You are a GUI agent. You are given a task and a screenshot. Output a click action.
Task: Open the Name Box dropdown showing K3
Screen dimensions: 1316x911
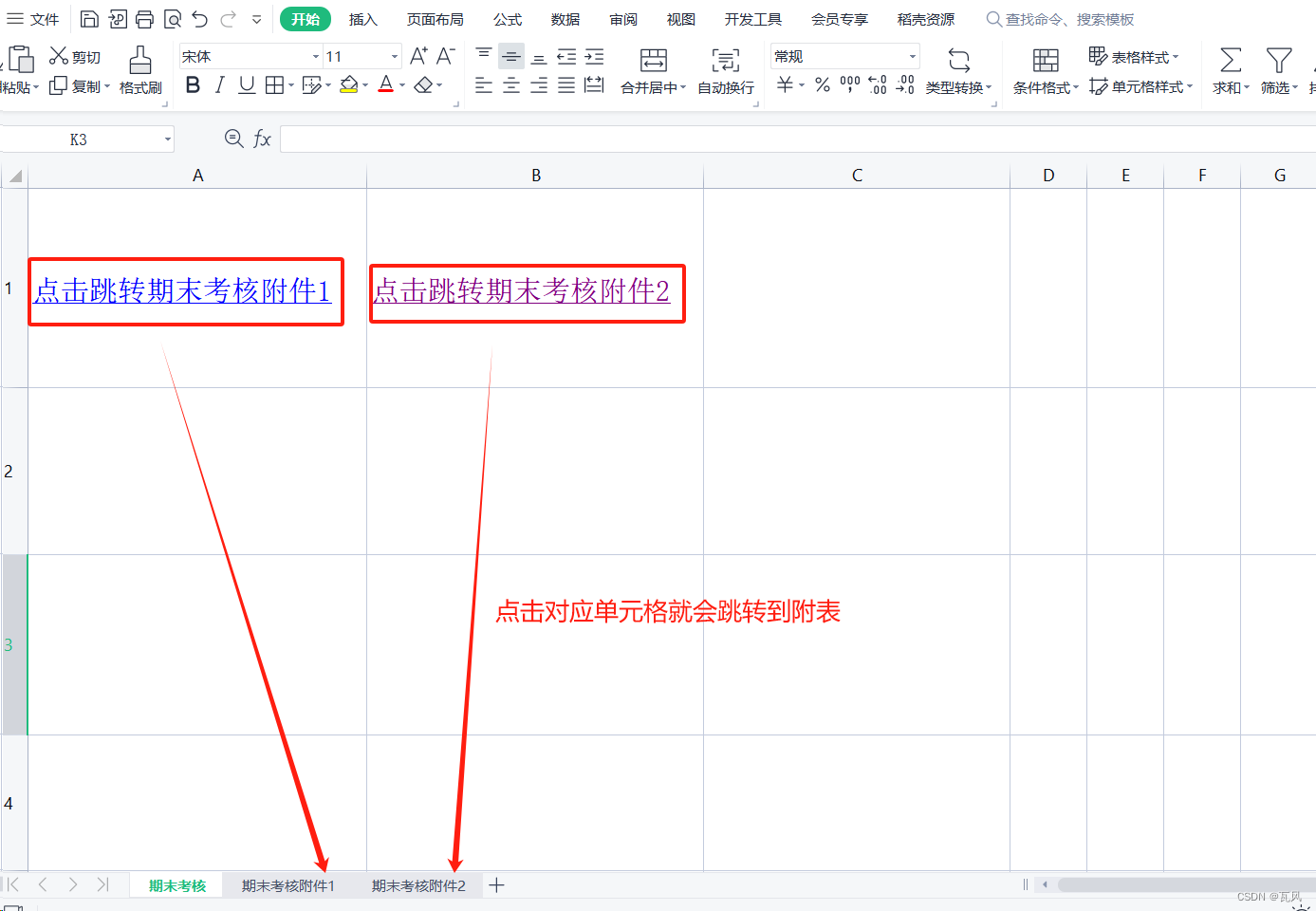pyautogui.click(x=168, y=139)
